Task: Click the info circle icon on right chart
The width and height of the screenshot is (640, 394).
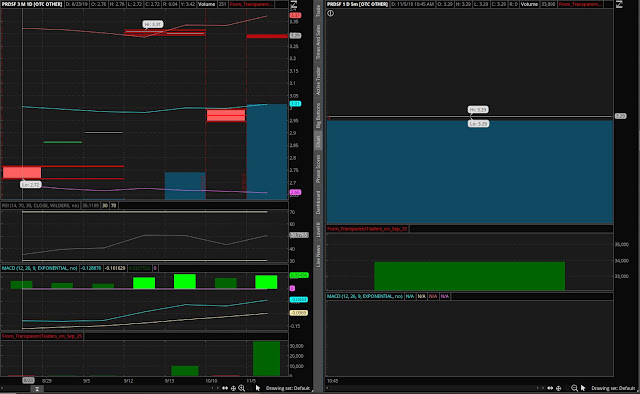Action: click(x=331, y=13)
